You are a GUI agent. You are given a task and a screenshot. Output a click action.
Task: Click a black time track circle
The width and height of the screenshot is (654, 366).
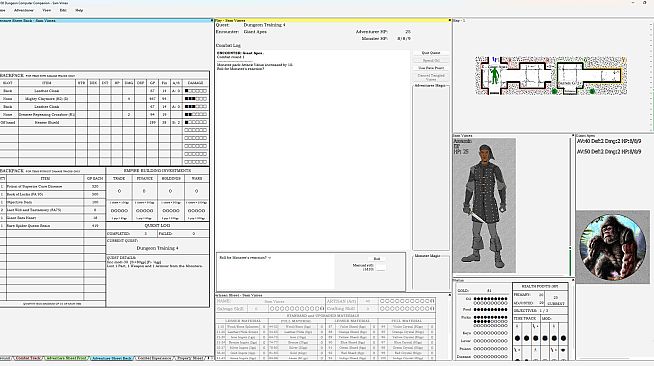(x=518, y=338)
